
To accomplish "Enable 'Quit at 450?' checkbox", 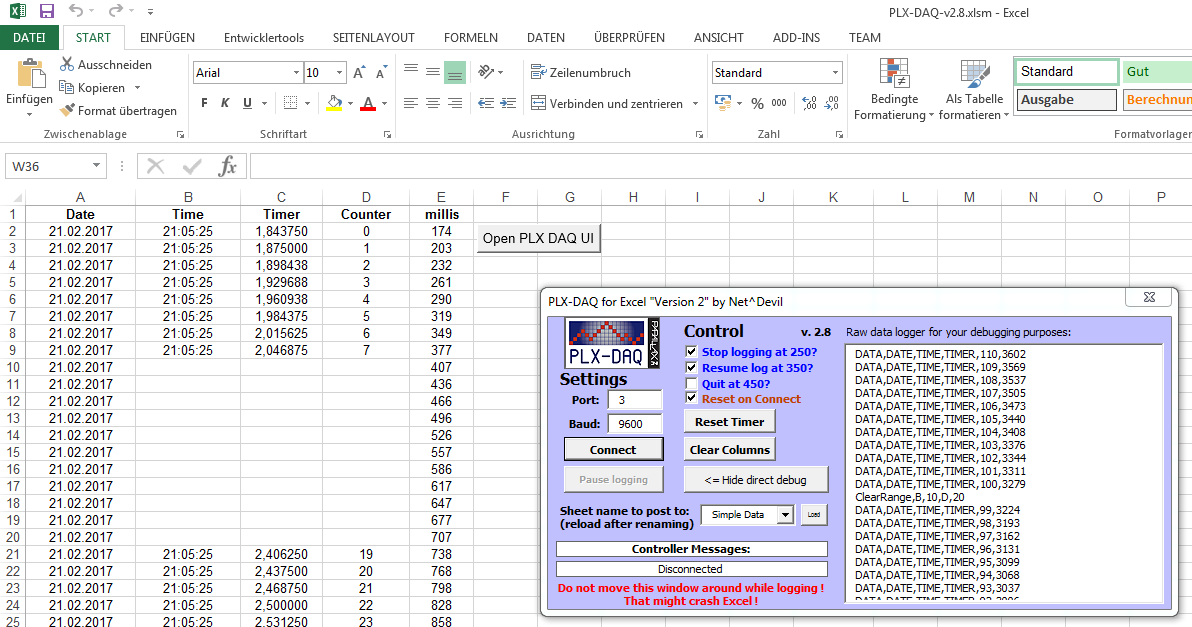I will pyautogui.click(x=691, y=383).
